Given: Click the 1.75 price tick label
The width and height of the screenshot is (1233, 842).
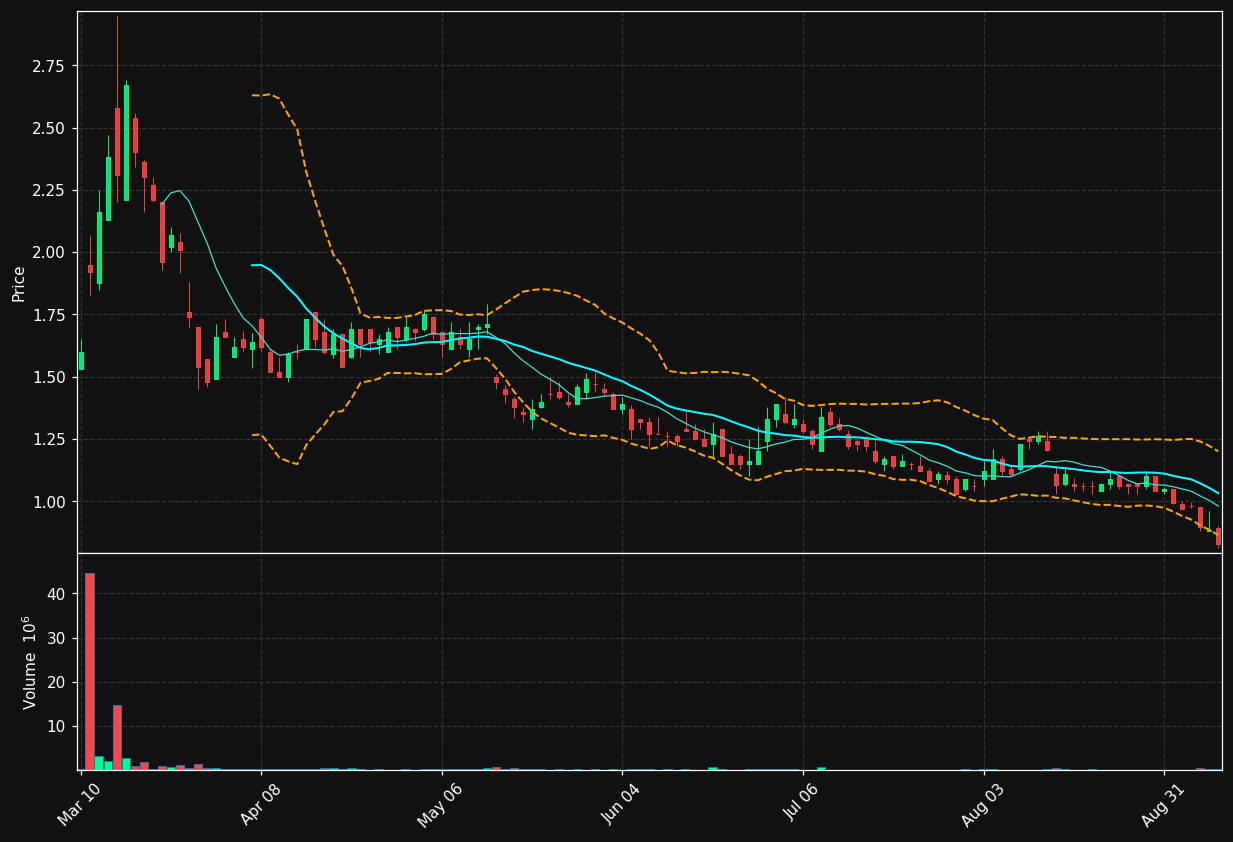Looking at the screenshot, I should point(47,315).
